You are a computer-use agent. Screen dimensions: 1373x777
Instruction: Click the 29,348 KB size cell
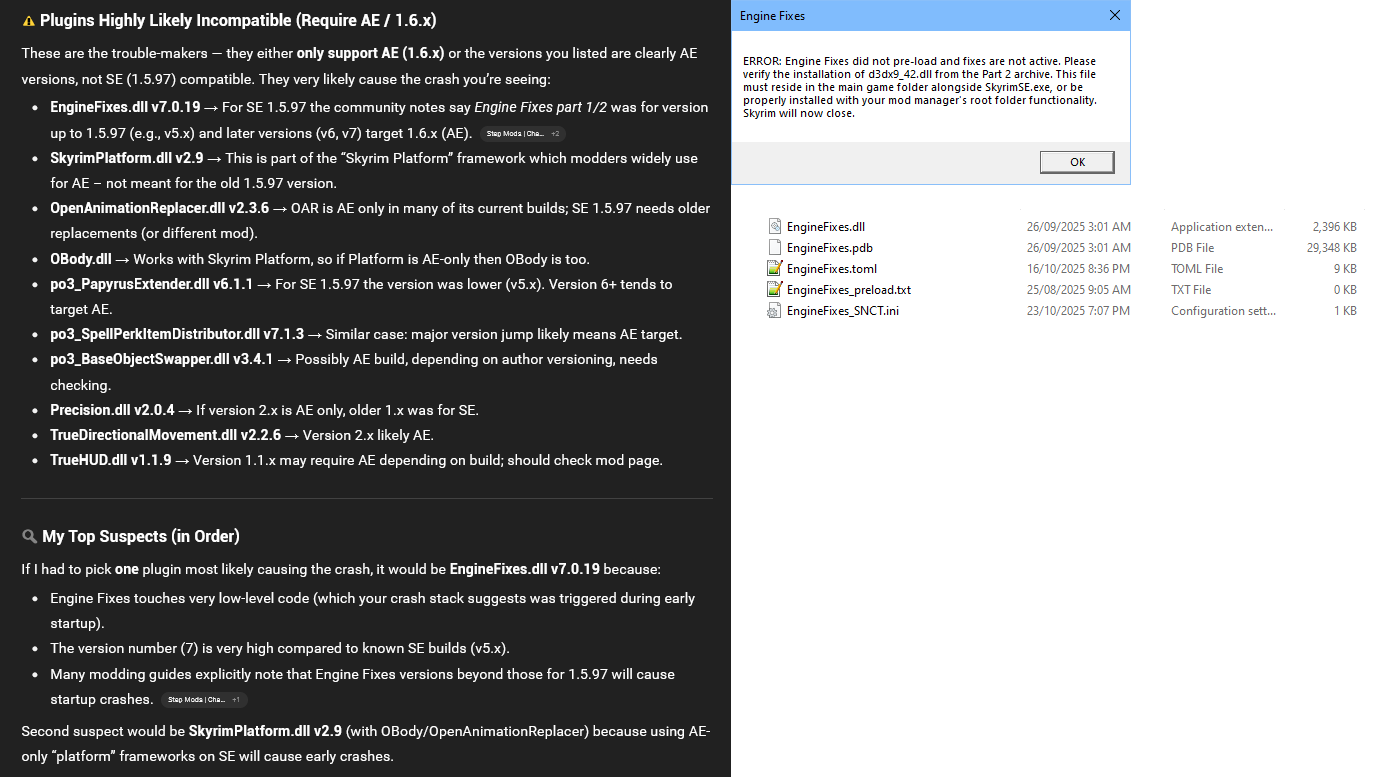pyautogui.click(x=1332, y=248)
